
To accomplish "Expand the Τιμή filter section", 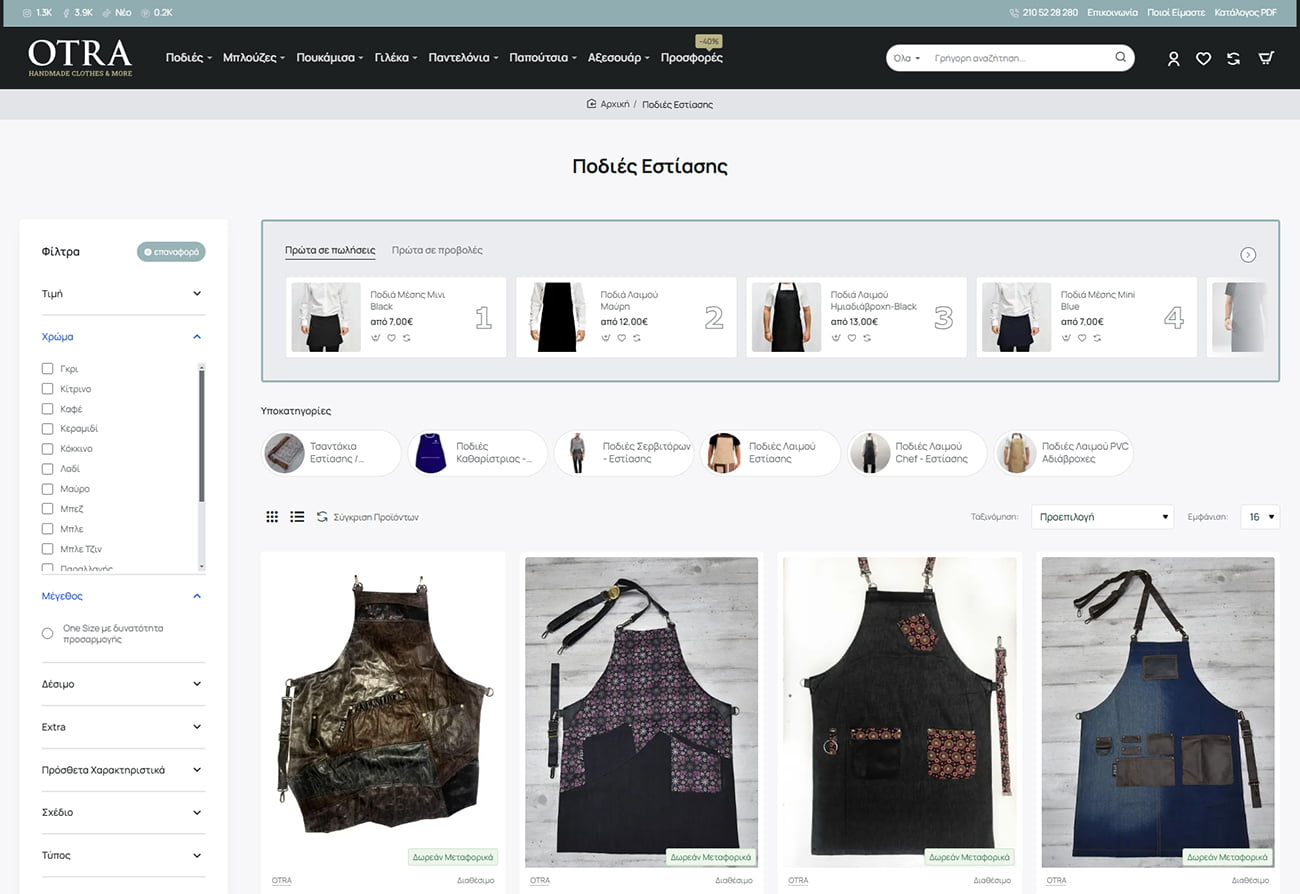I will tap(123, 294).
